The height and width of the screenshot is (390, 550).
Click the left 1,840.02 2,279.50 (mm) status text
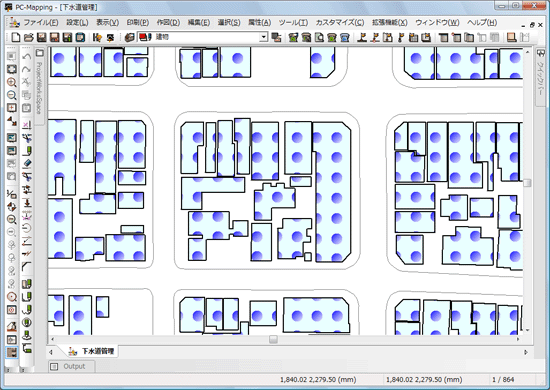pyautogui.click(x=318, y=379)
